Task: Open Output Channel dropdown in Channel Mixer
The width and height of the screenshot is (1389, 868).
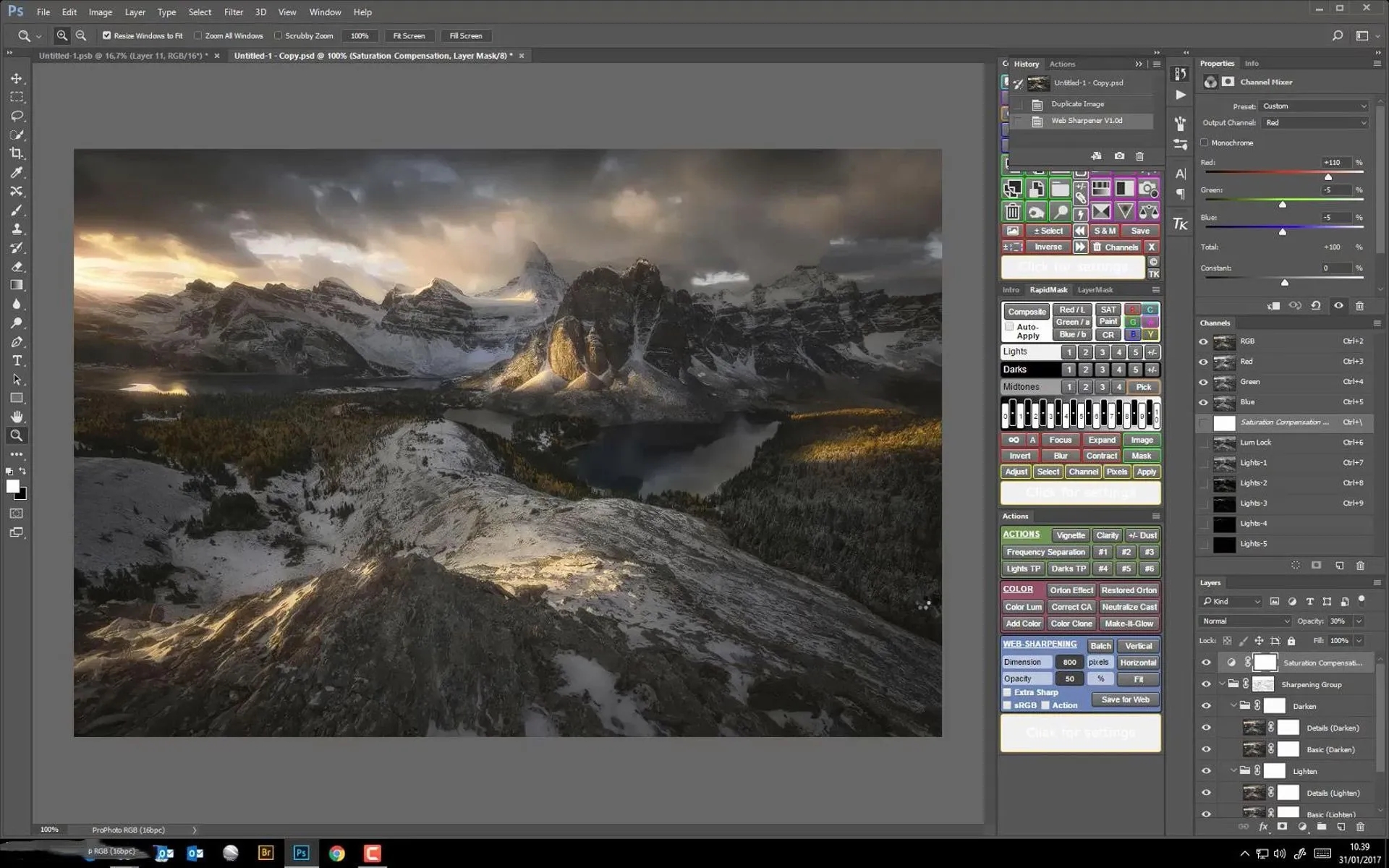Action: (1312, 122)
